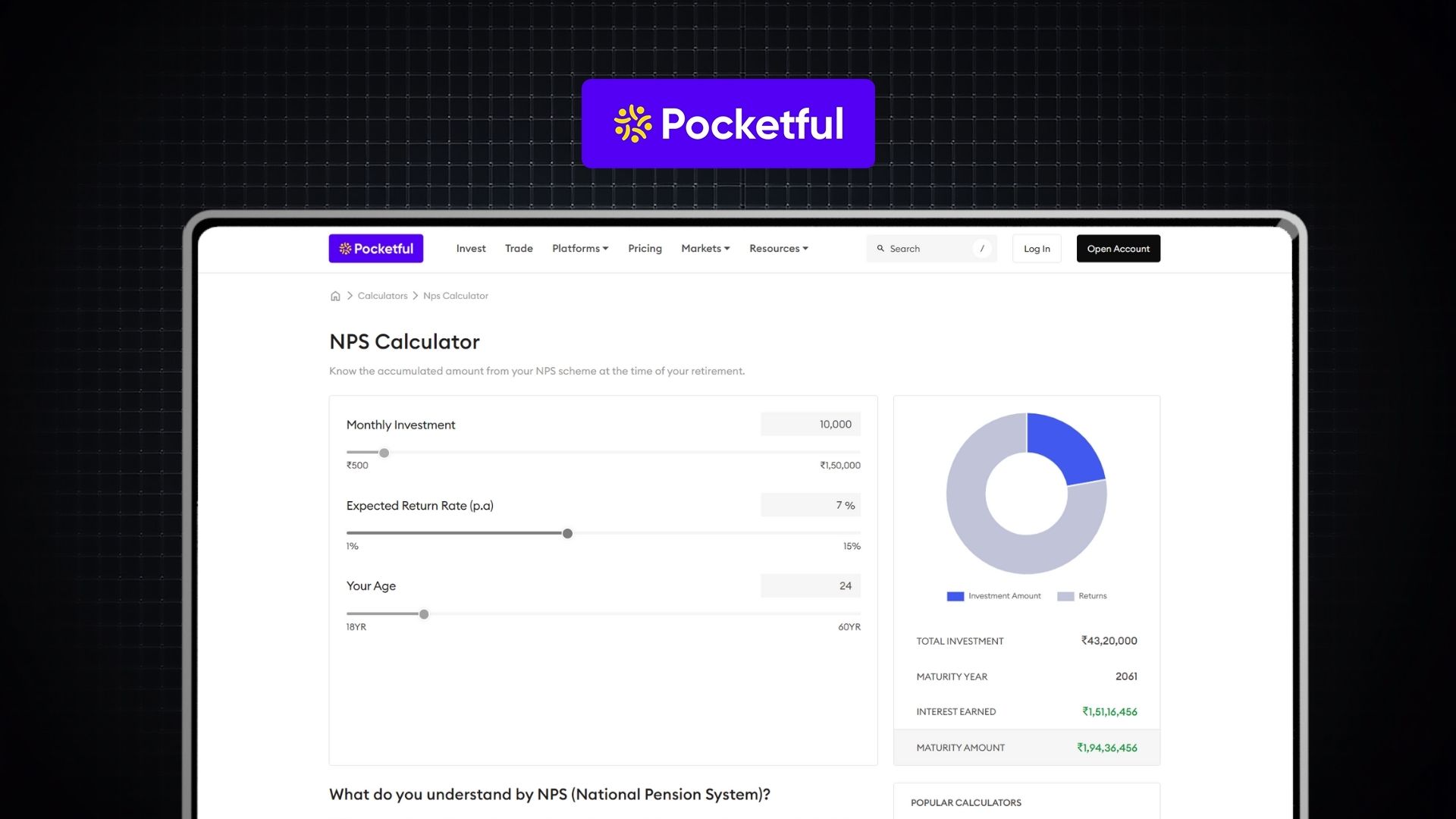Click the Returns legend swatch
Viewport: 1456px width, 819px height.
[x=1066, y=596]
